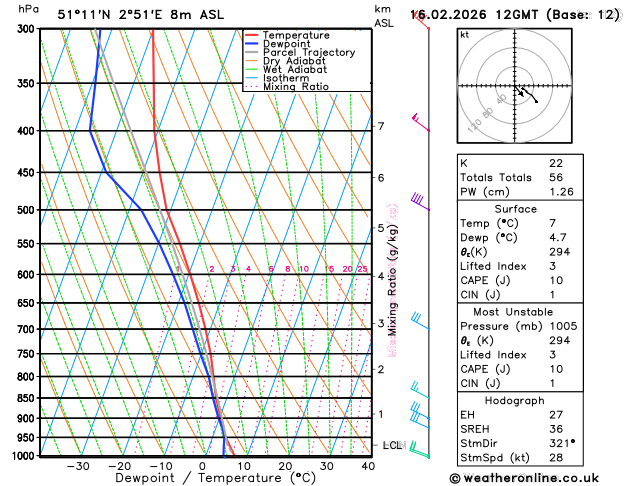
Task: Click the hodograph kt label
Action: pyautogui.click(x=464, y=35)
